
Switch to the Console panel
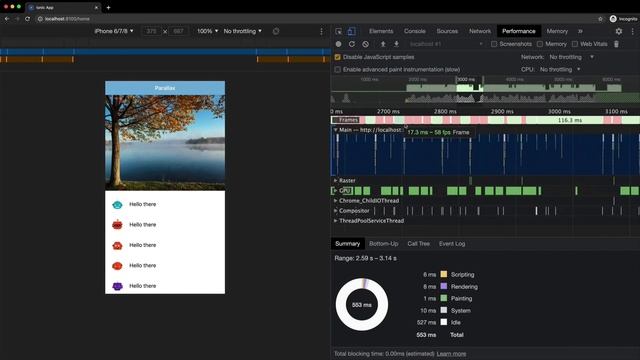(x=415, y=31)
